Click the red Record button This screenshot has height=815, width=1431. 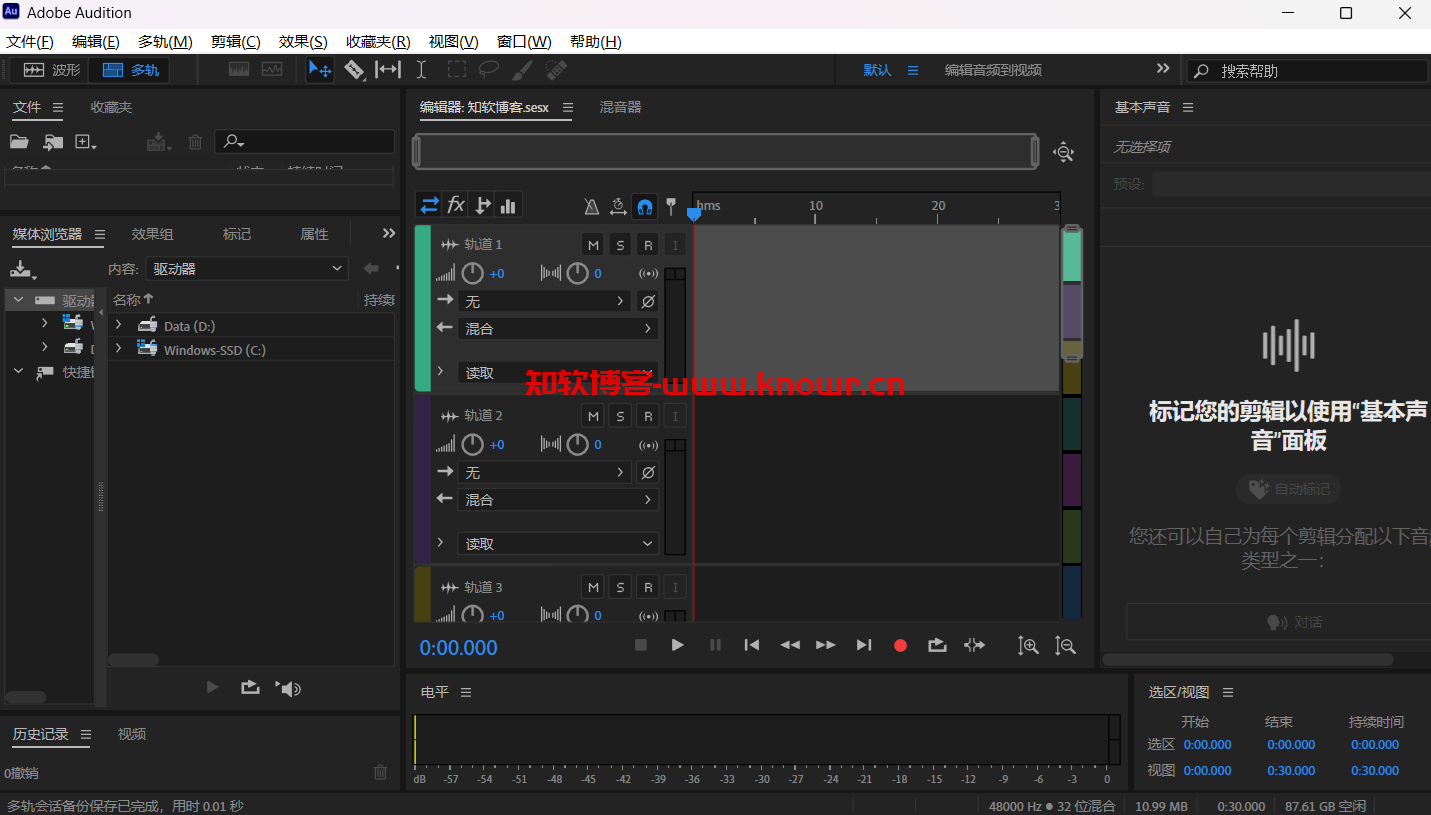[x=900, y=646]
